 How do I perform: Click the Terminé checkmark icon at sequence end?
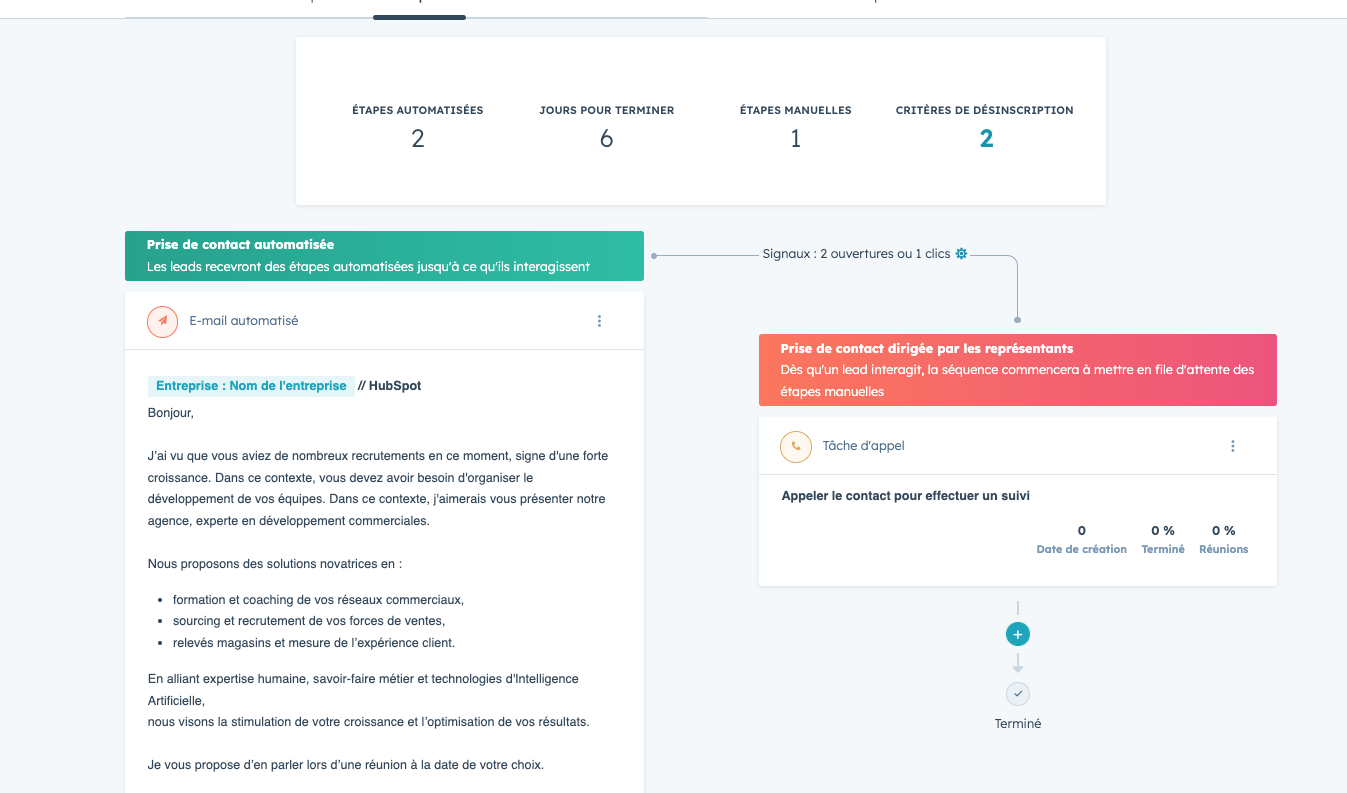1017,693
